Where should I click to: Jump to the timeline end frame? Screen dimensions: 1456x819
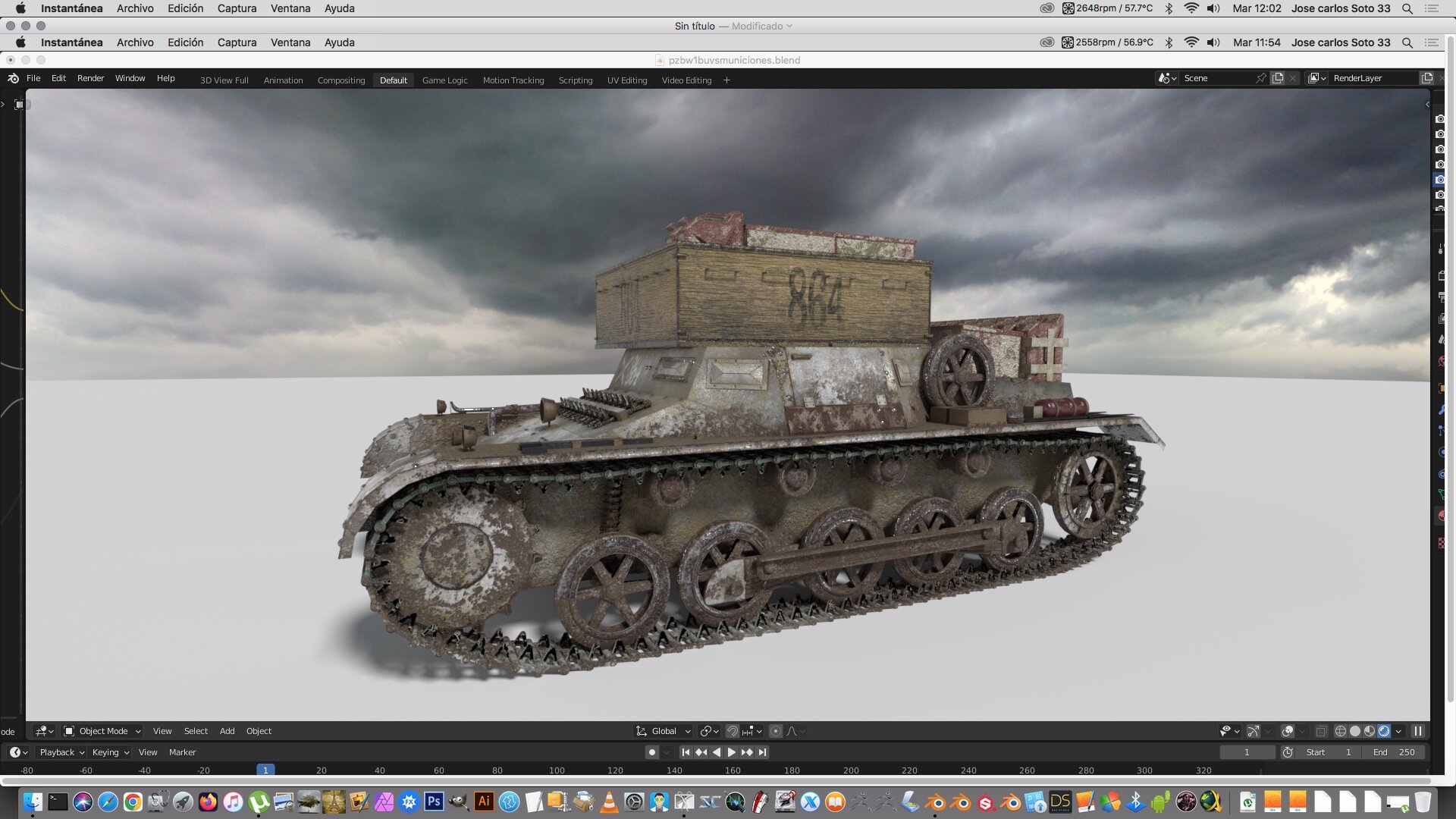[x=762, y=752]
